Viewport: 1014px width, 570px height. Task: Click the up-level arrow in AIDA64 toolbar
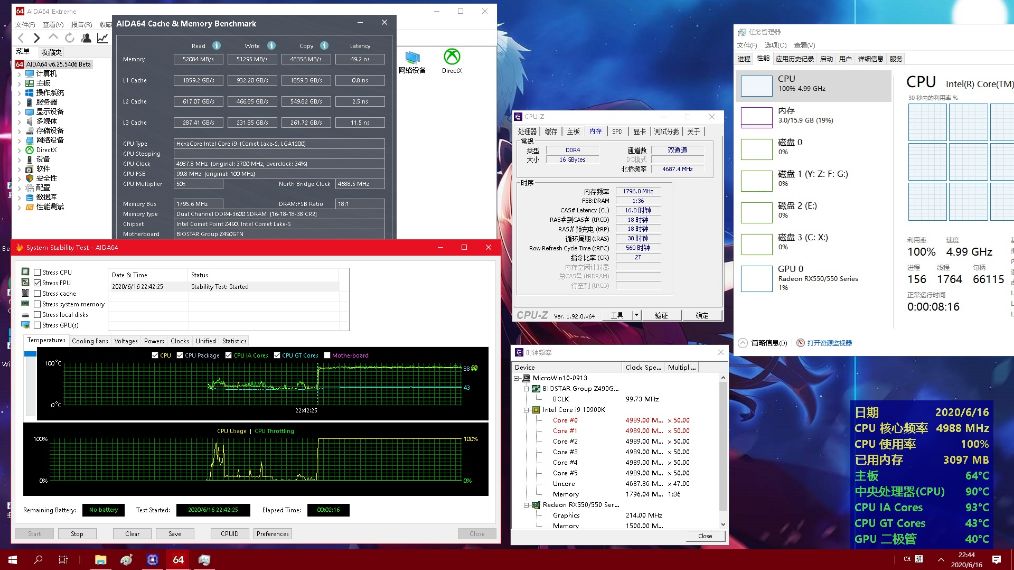(x=53, y=38)
